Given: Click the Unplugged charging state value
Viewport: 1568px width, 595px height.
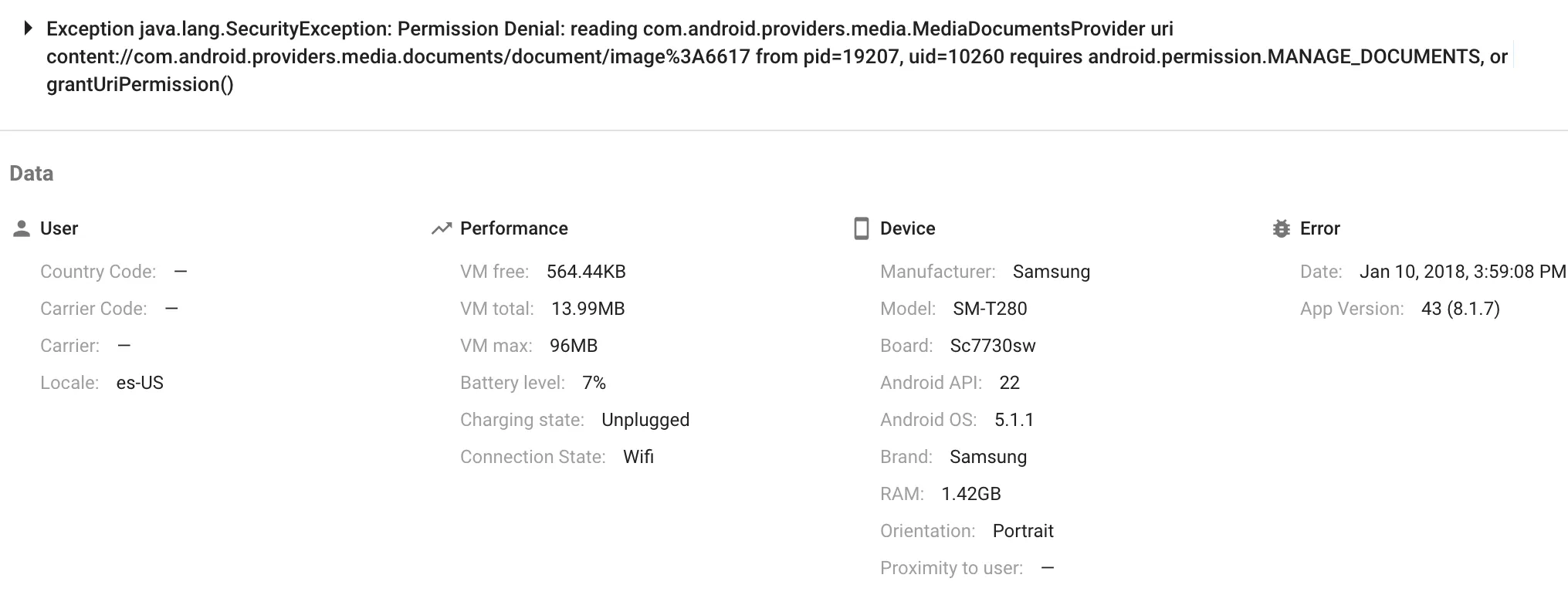Looking at the screenshot, I should (645, 420).
